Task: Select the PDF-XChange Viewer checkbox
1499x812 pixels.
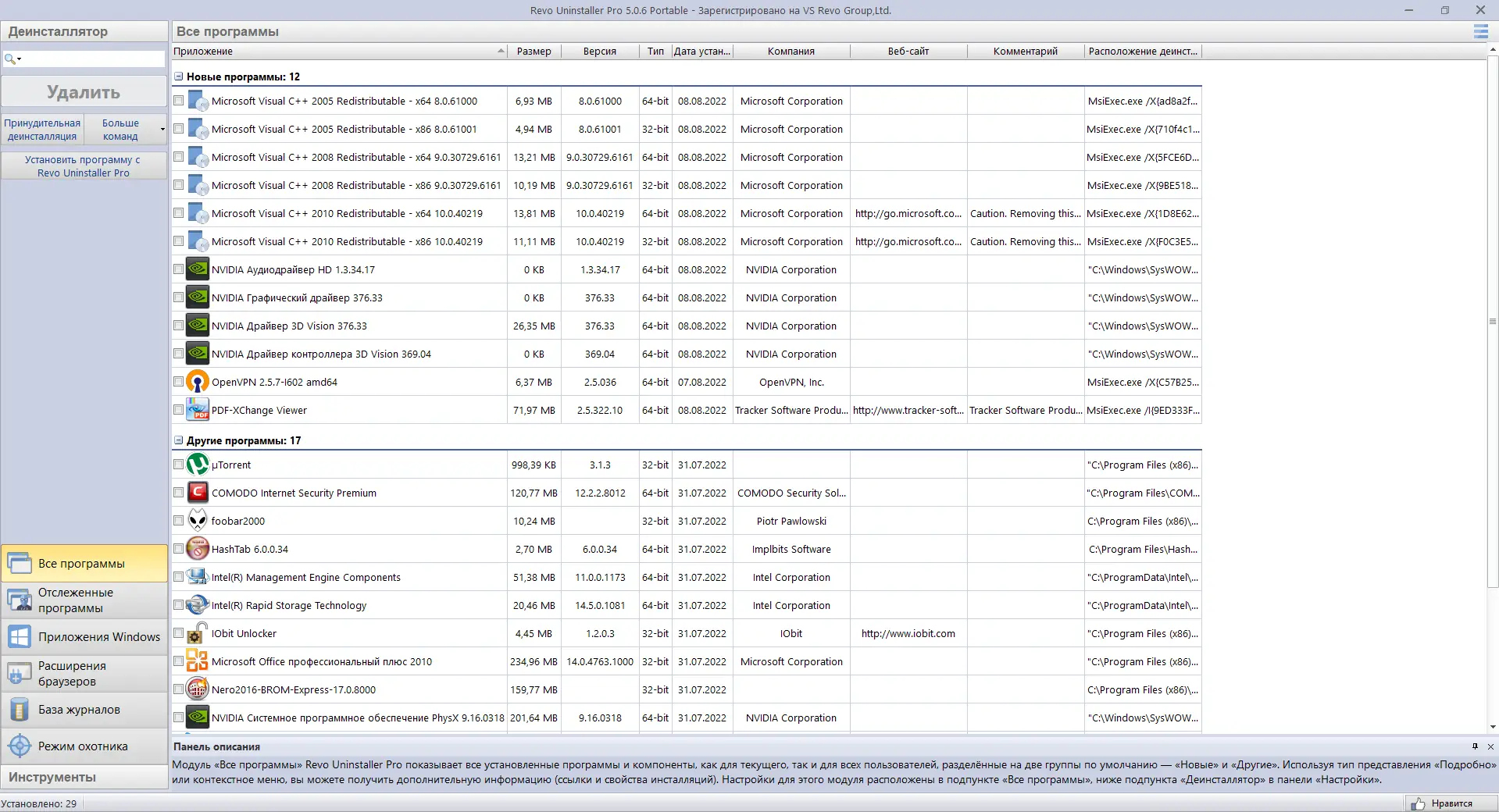Action: (178, 410)
